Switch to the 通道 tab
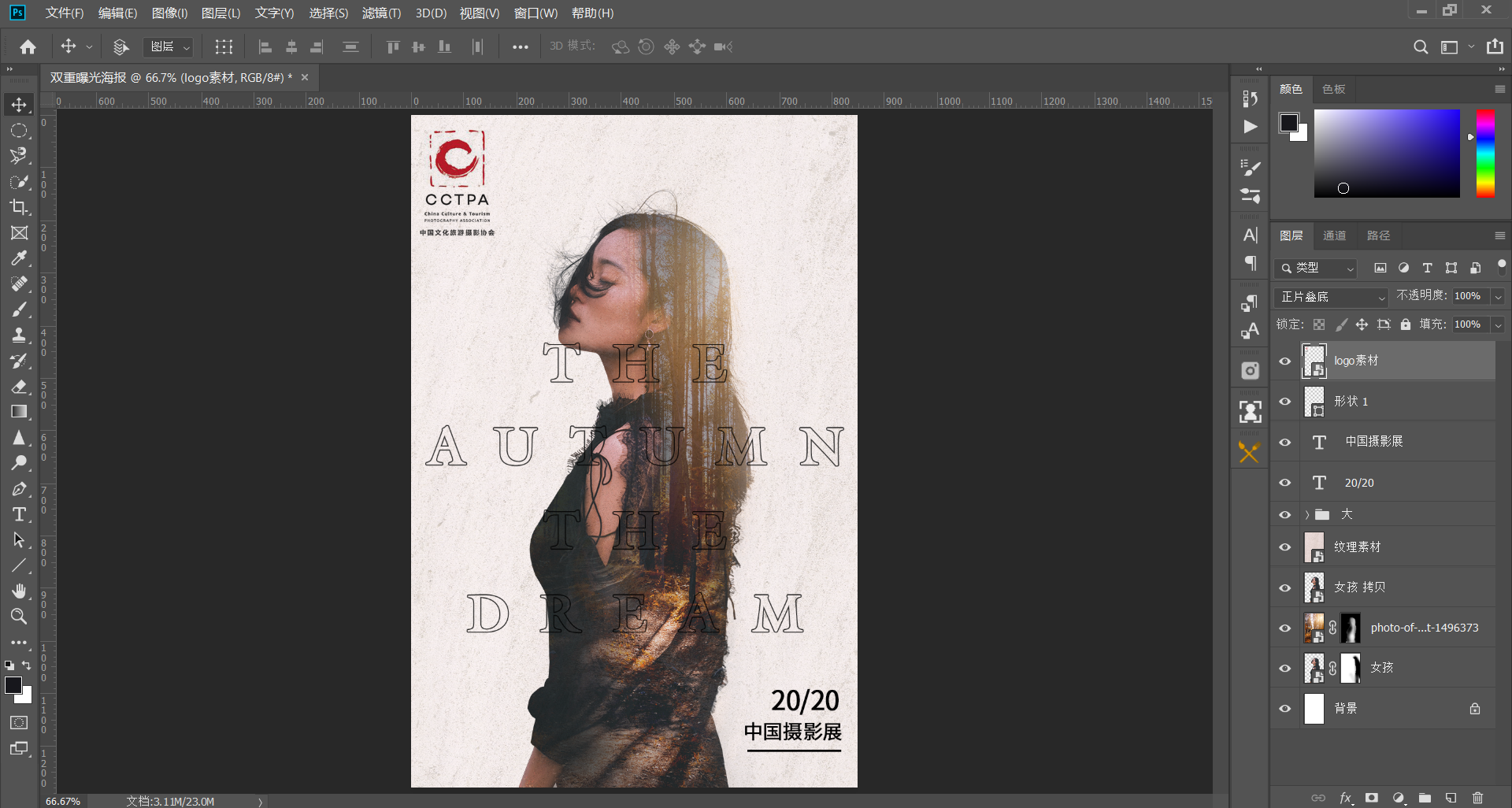The height and width of the screenshot is (808, 1512). click(1334, 235)
